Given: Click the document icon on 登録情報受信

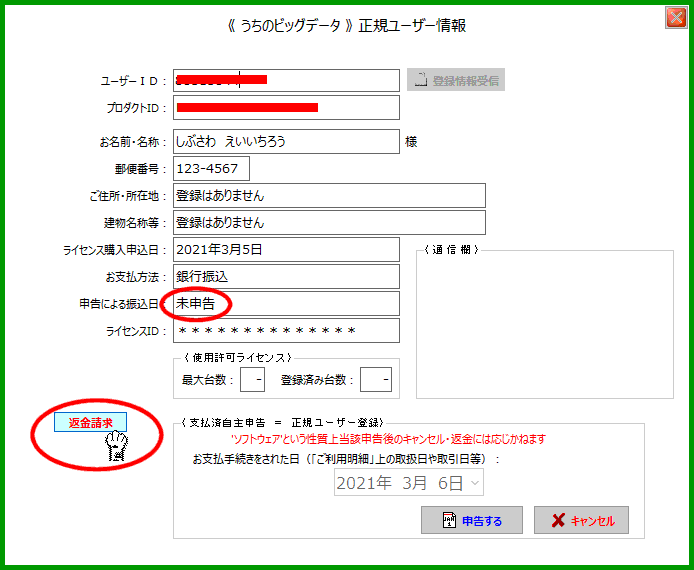Looking at the screenshot, I should [421, 80].
